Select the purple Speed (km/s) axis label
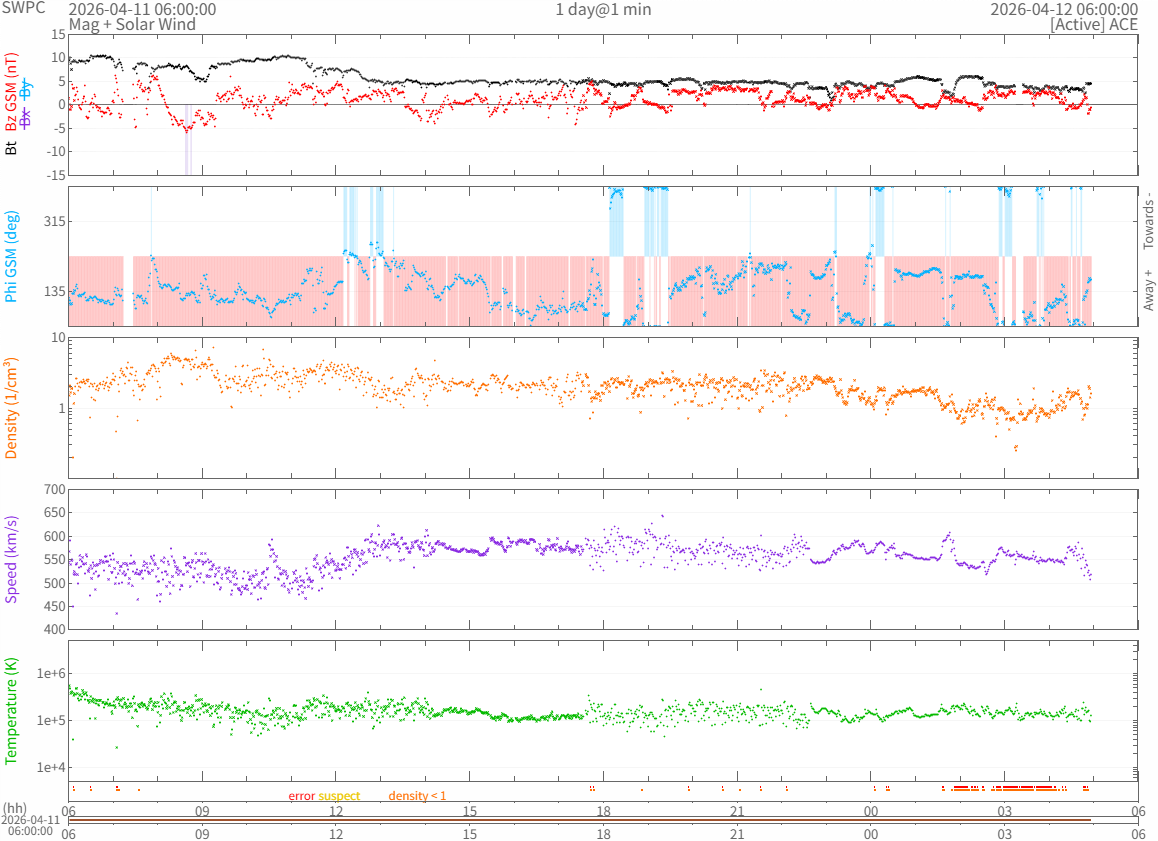 click(12, 559)
